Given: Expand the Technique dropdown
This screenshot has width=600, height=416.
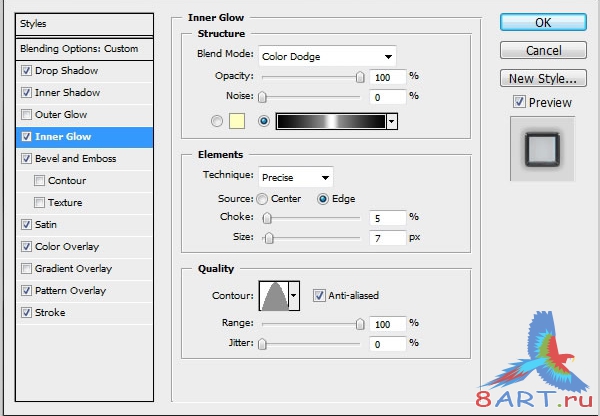Looking at the screenshot, I should pyautogui.click(x=295, y=177).
